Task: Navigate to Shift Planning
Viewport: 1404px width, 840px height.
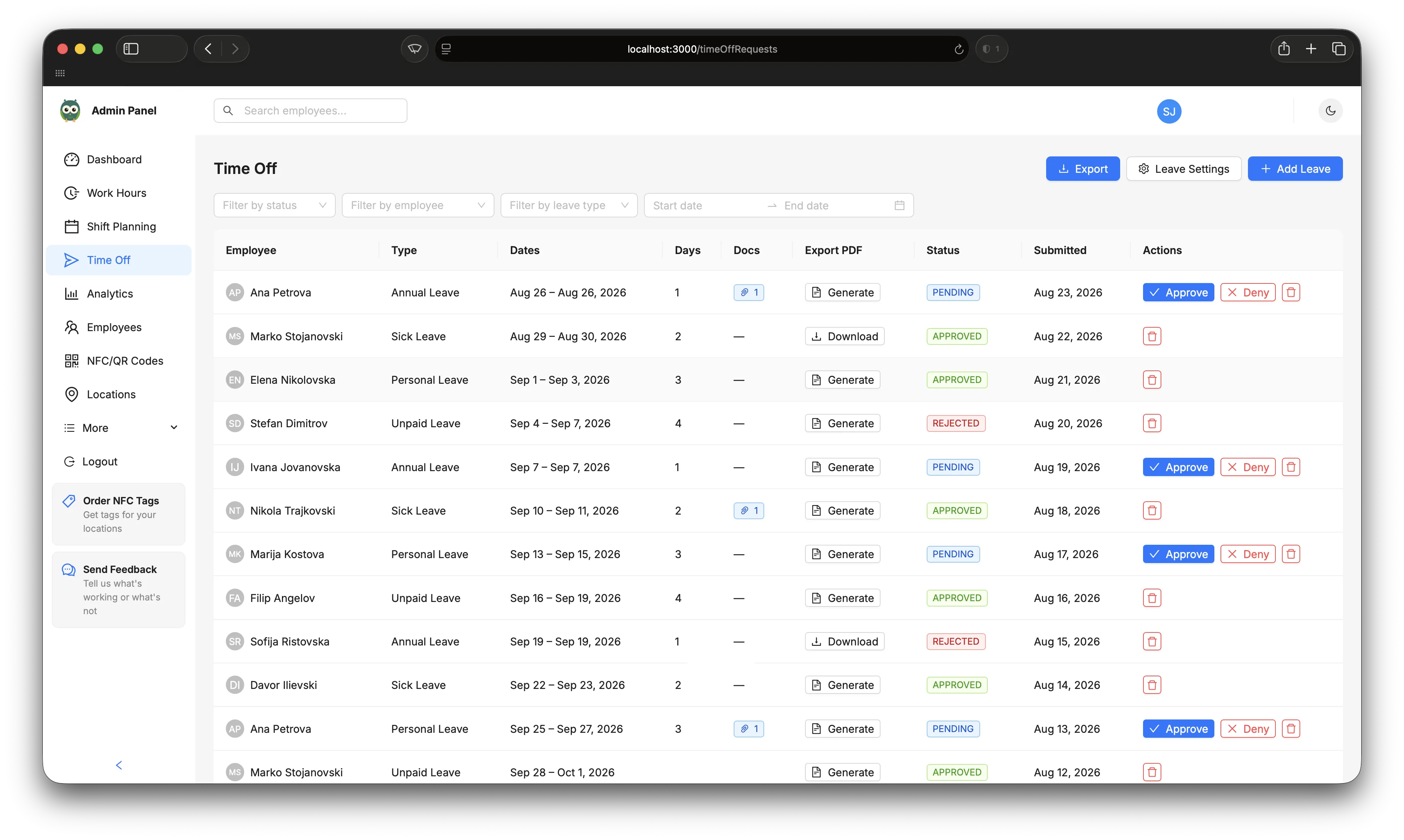Action: (x=119, y=227)
